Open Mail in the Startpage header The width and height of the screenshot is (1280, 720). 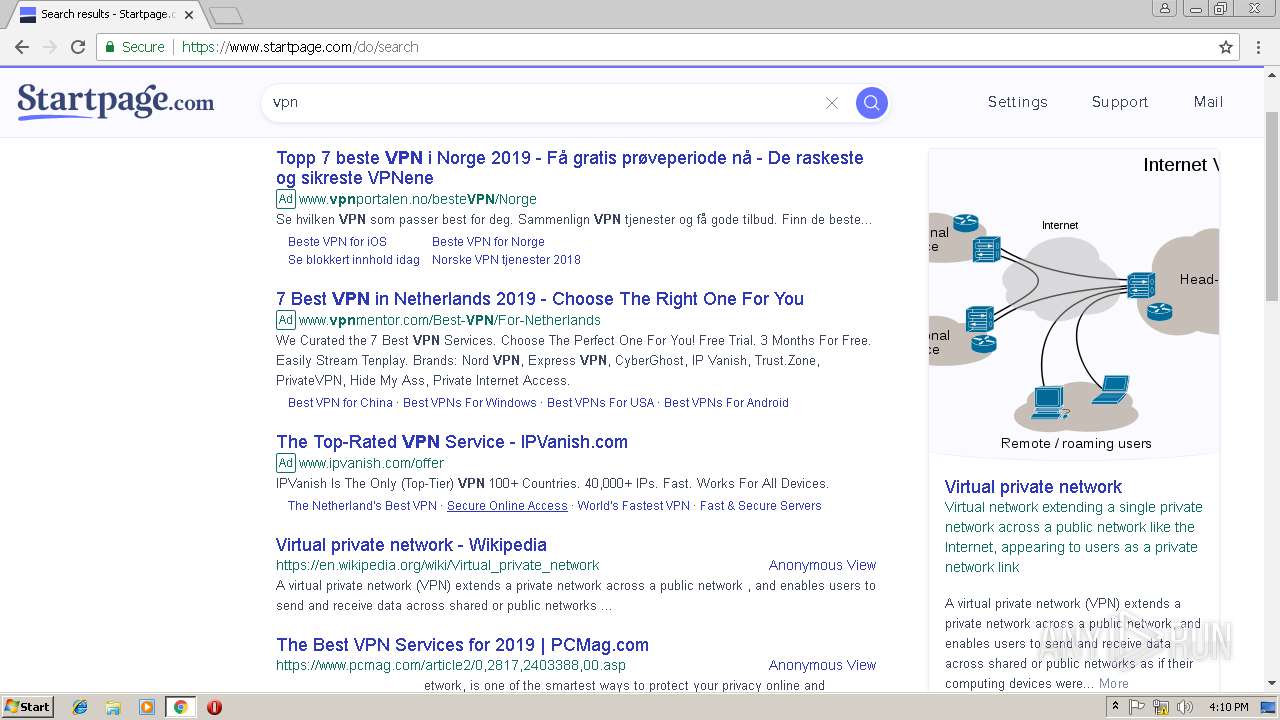click(x=1208, y=102)
